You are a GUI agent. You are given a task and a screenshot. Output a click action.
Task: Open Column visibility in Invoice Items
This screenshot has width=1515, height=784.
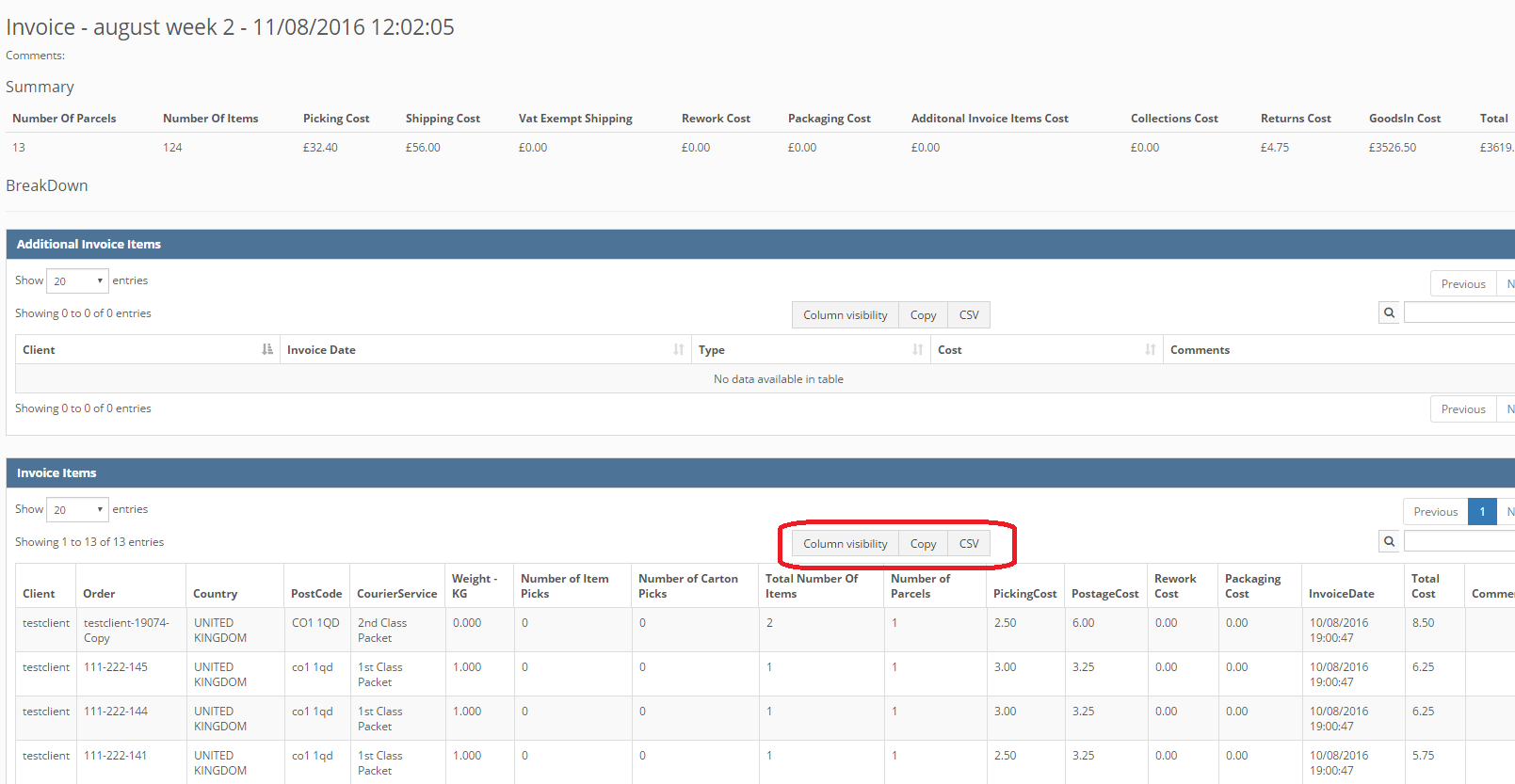coord(845,544)
